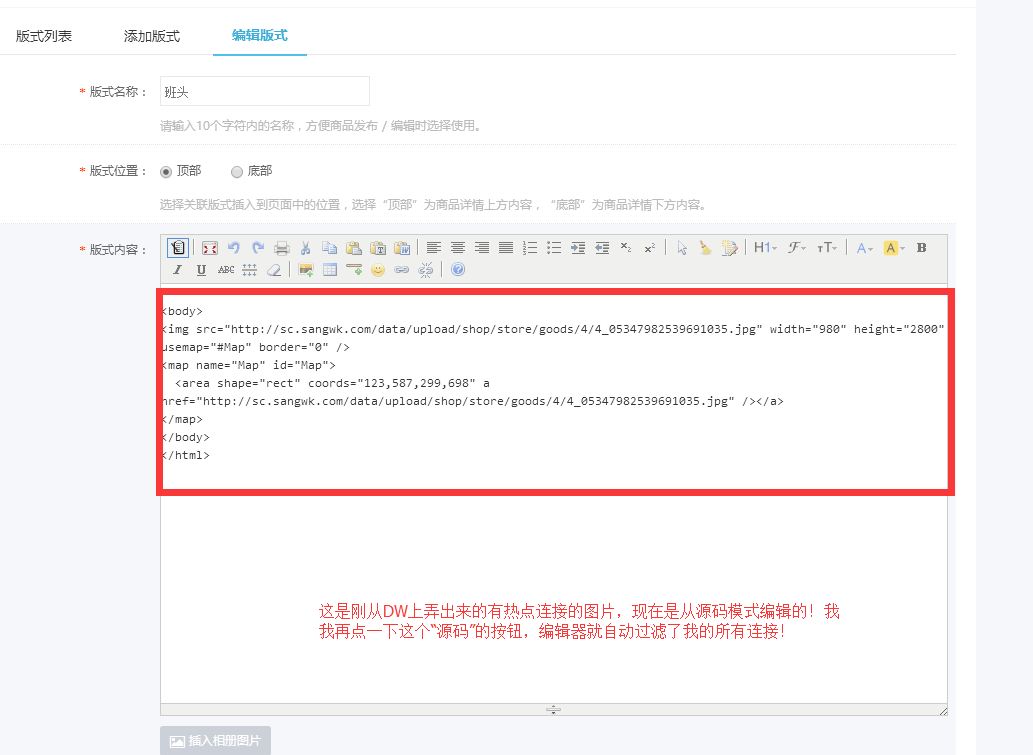Viewport: 1033px width, 755px height.
Task: Click the insert table icon
Action: point(330,269)
